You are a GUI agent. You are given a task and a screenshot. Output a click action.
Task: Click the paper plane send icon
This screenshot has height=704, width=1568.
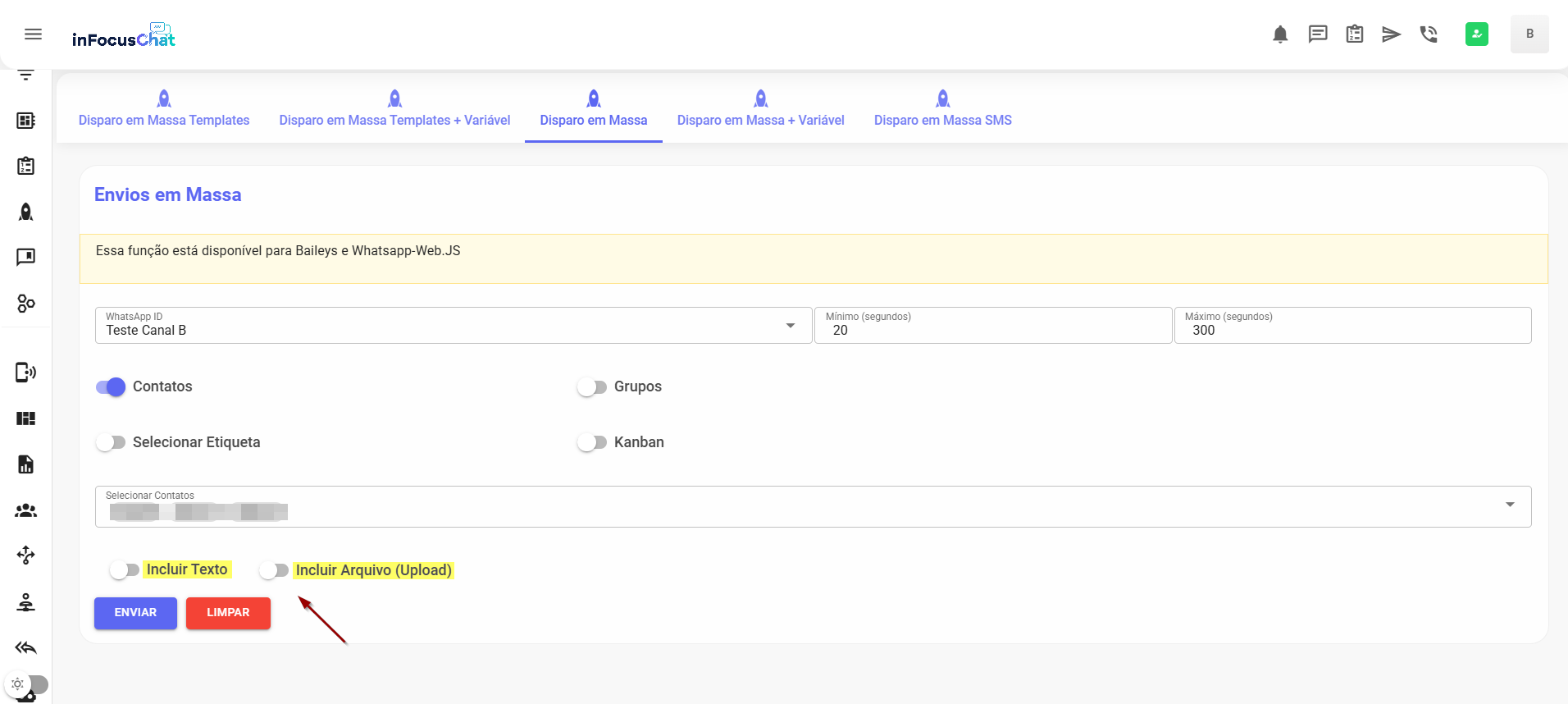click(1391, 34)
